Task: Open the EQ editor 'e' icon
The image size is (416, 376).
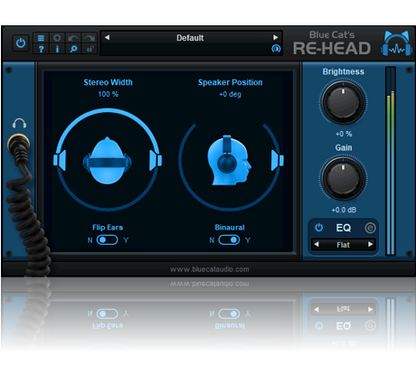Action: point(370,228)
